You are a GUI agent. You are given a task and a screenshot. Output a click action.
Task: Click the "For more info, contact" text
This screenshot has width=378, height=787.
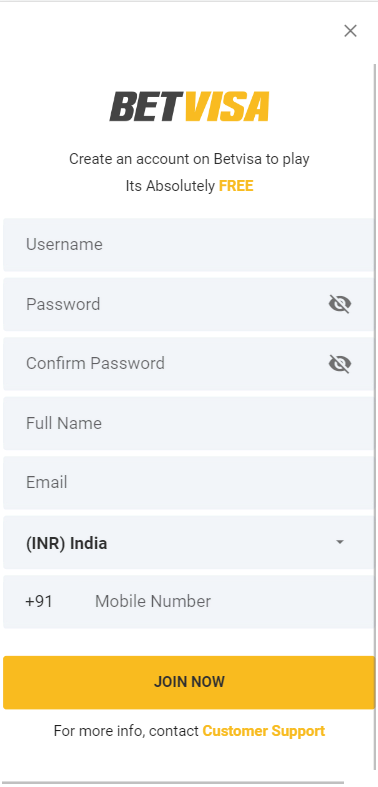pos(127,731)
